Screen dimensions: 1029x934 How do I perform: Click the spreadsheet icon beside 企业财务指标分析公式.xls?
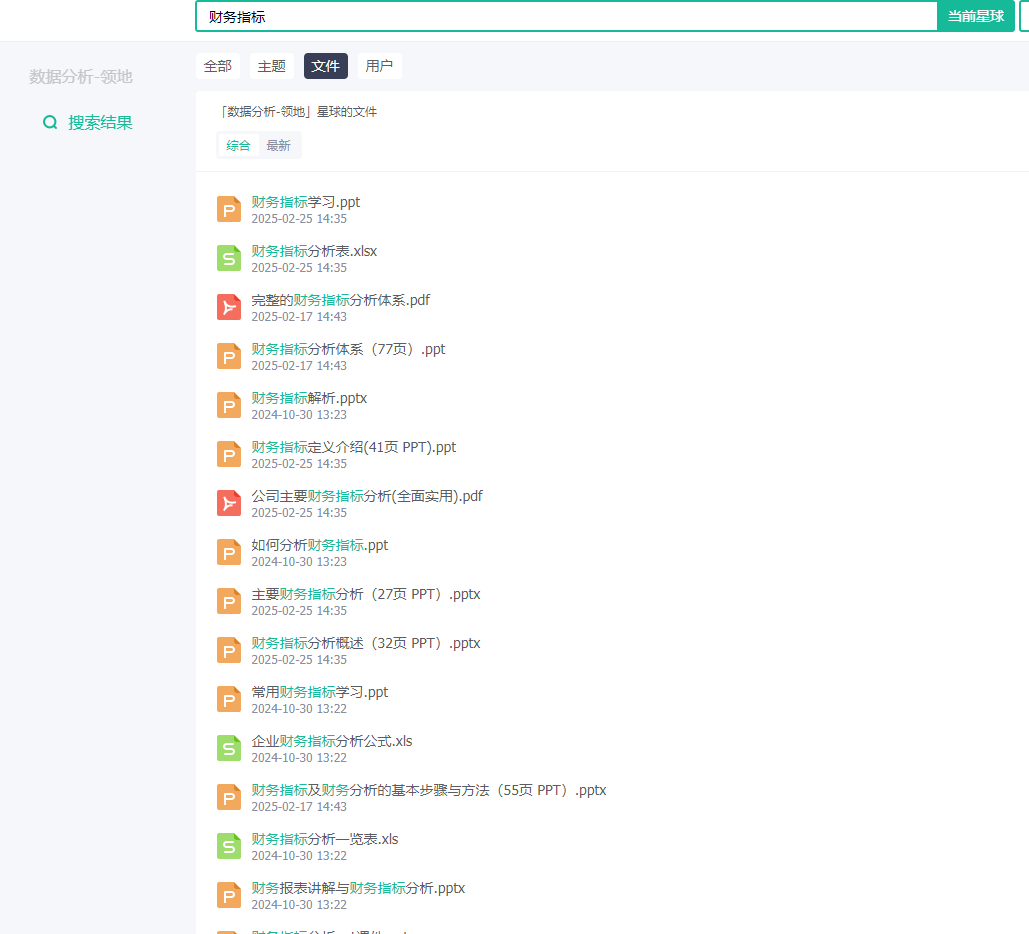point(229,748)
